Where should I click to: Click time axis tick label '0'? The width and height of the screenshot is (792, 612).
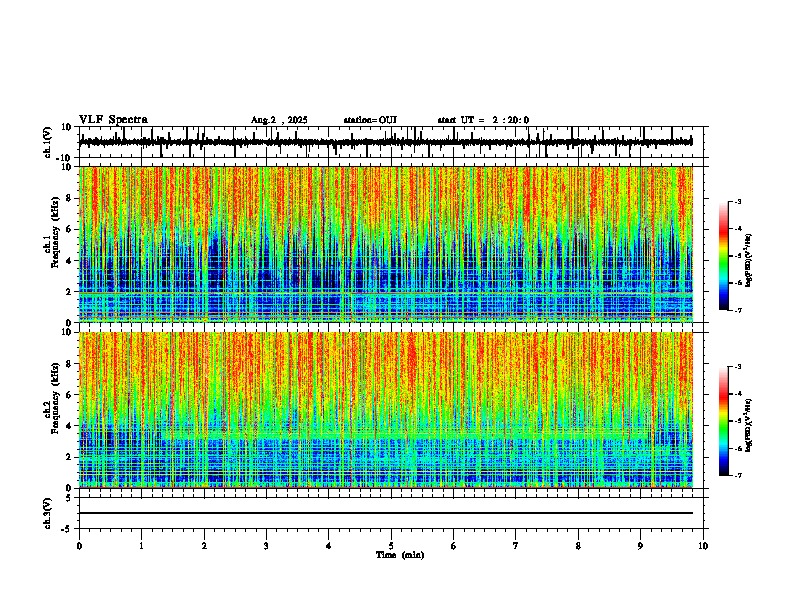79,546
